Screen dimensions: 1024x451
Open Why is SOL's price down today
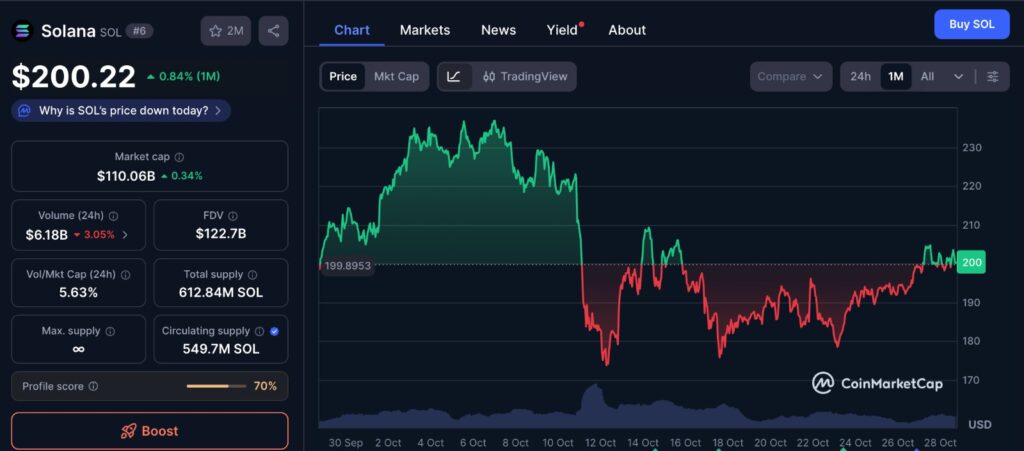coord(121,111)
